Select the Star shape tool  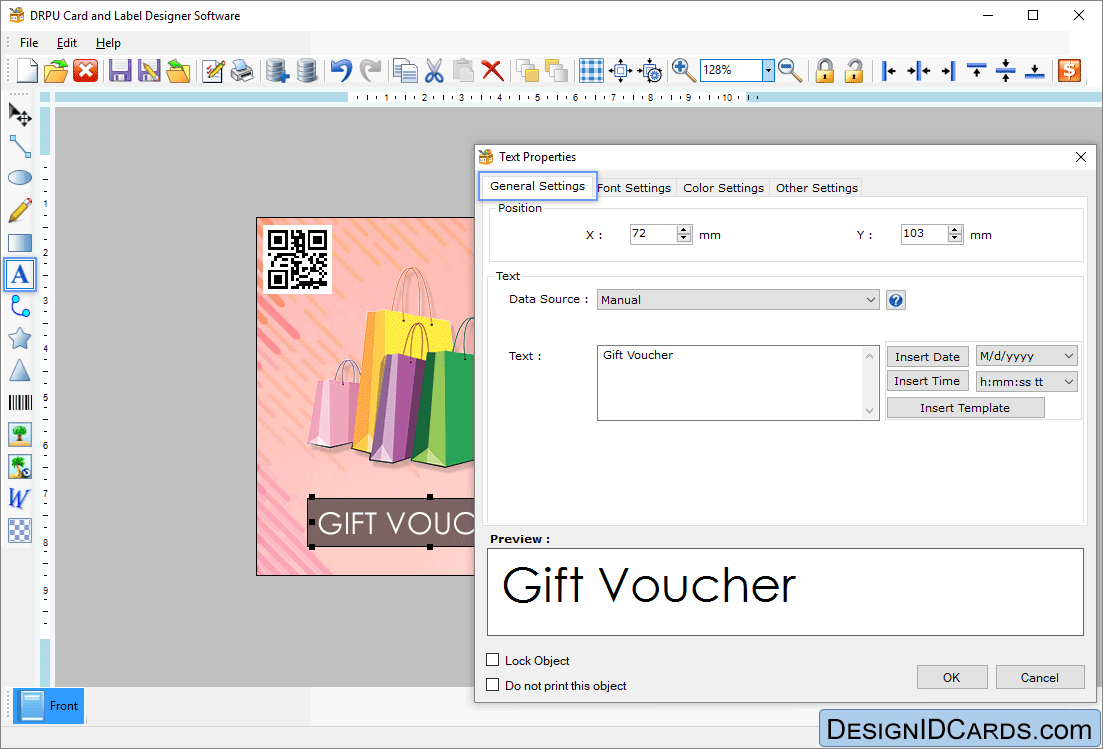click(20, 338)
